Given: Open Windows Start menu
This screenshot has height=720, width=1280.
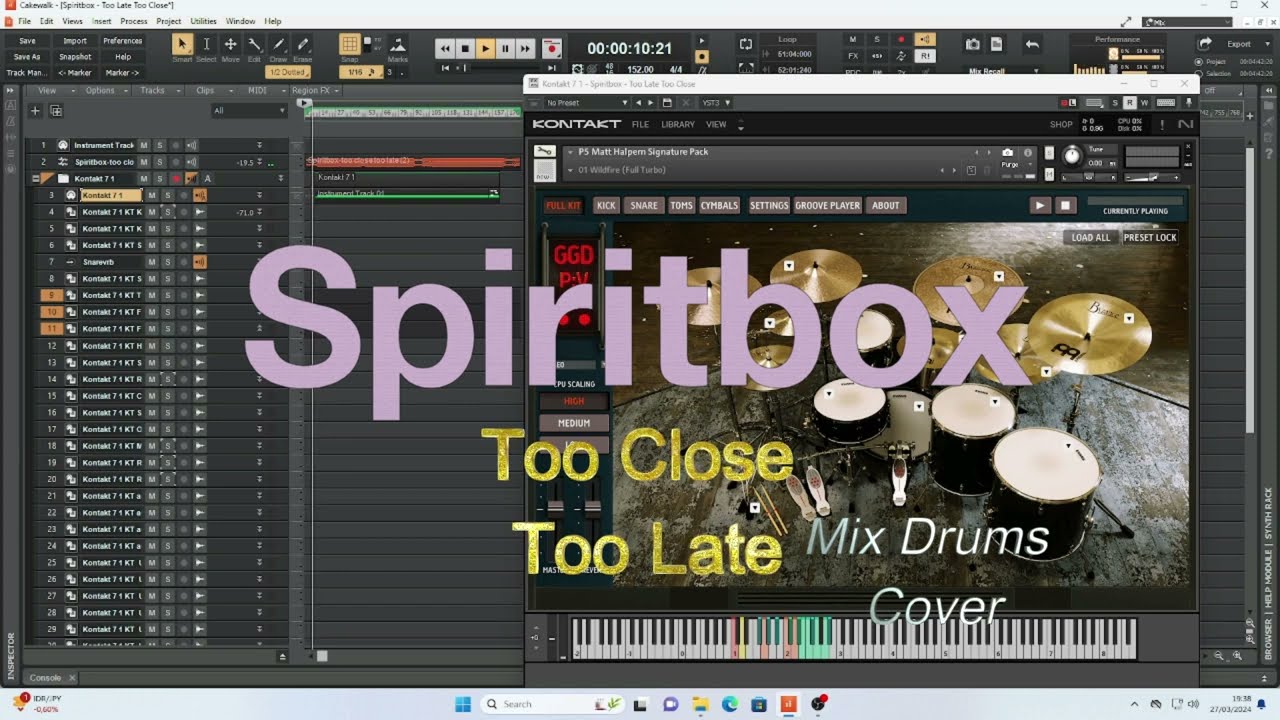Looking at the screenshot, I should (x=463, y=704).
